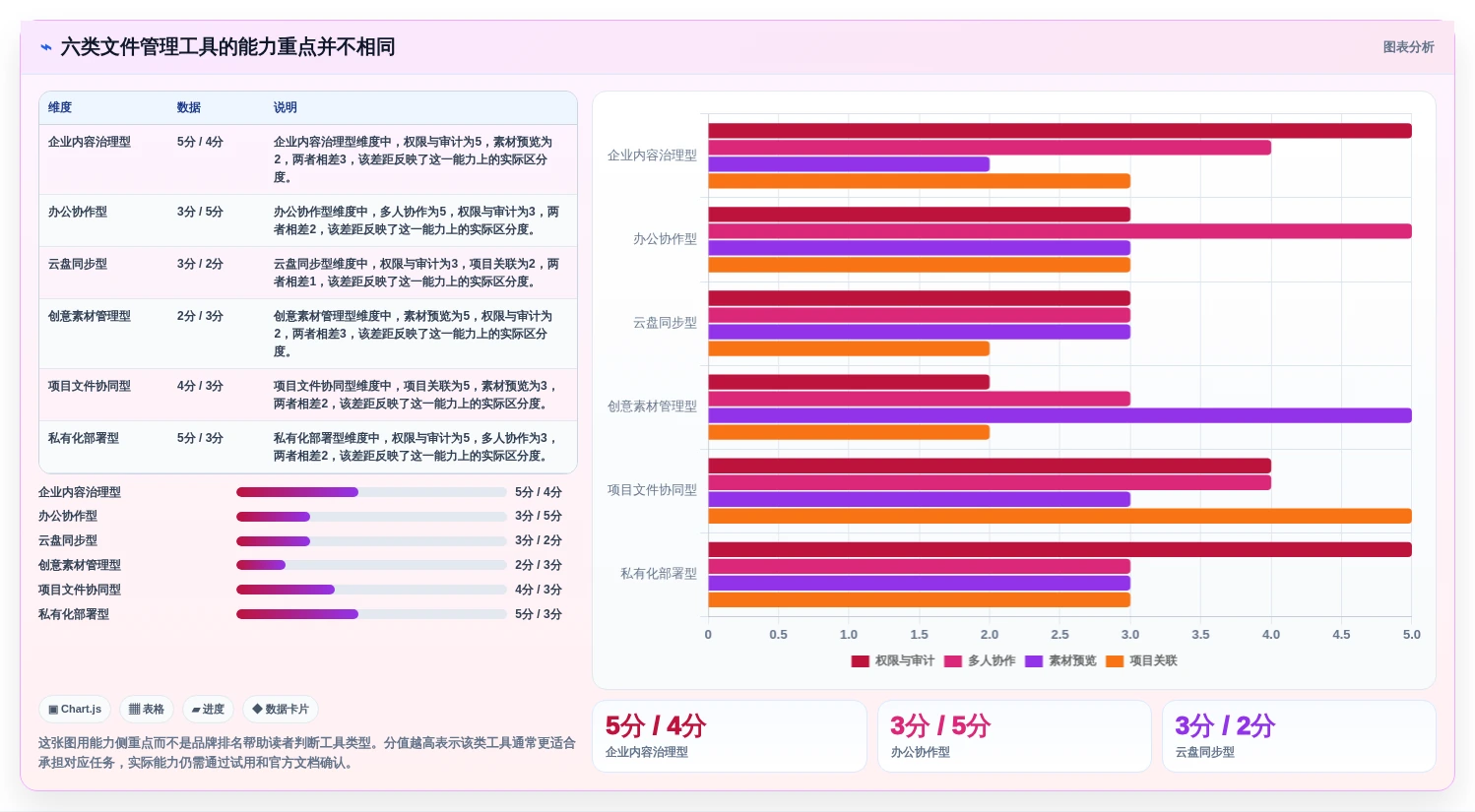
Task: Click 2分 / 3分 cell in table
Action: tap(200, 316)
